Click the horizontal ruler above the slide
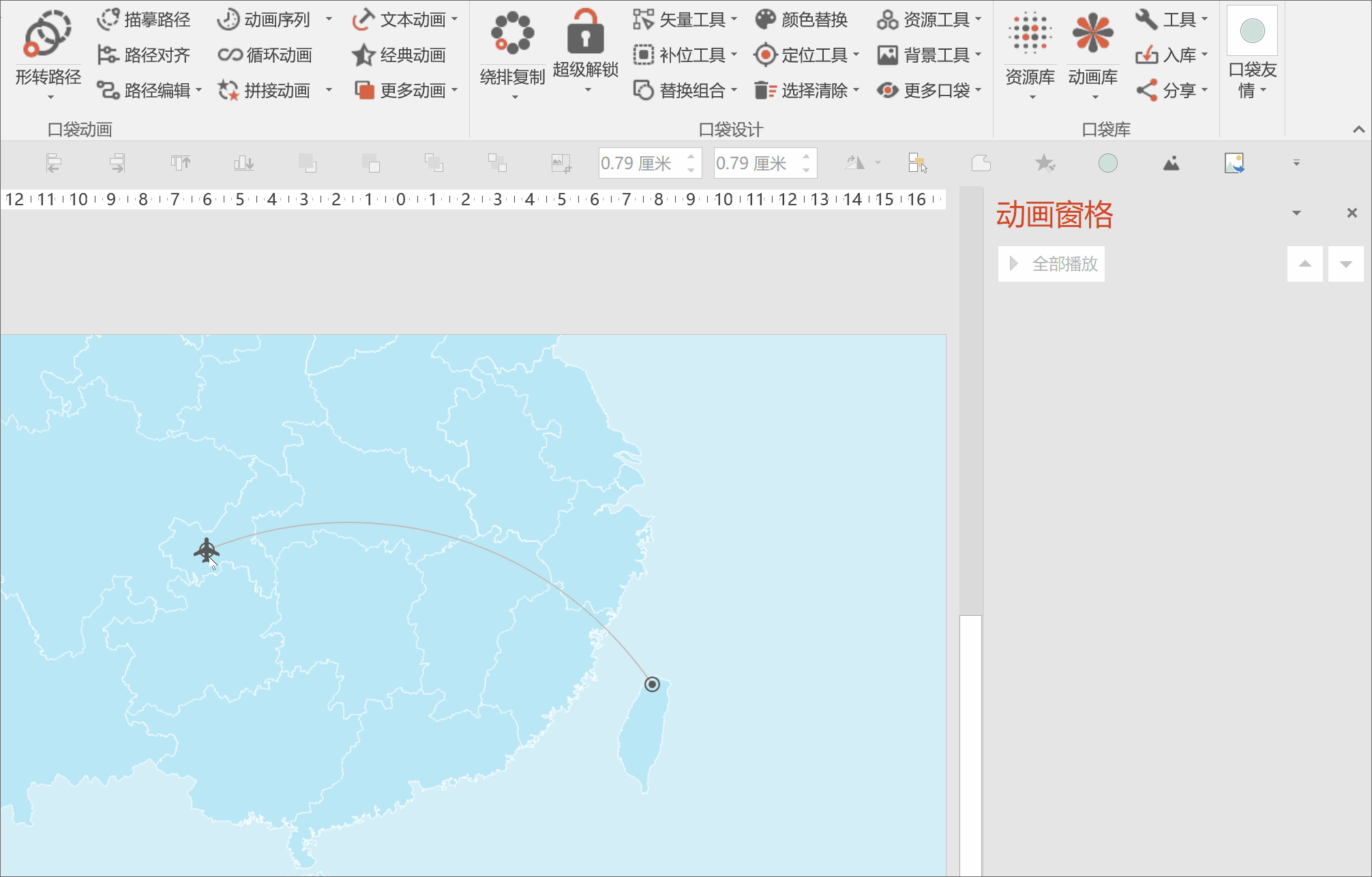This screenshot has width=1372, height=877. [473, 199]
